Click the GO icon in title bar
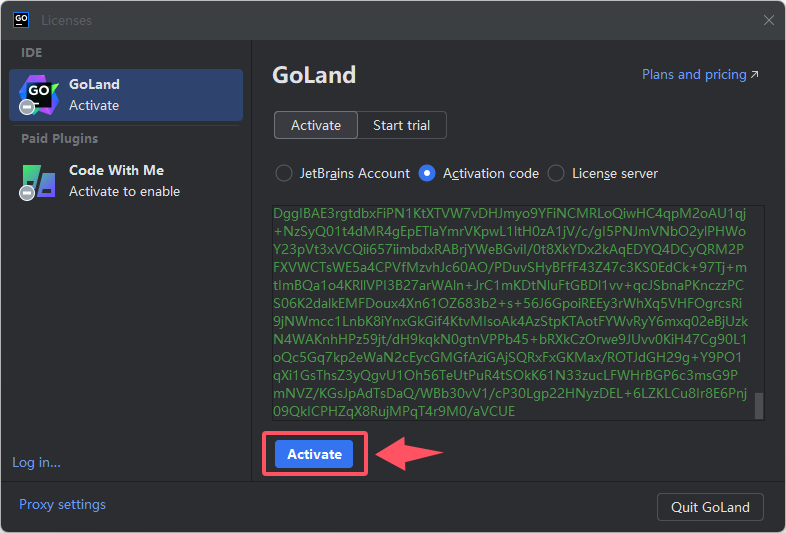The height and width of the screenshot is (533, 786). 21,20
